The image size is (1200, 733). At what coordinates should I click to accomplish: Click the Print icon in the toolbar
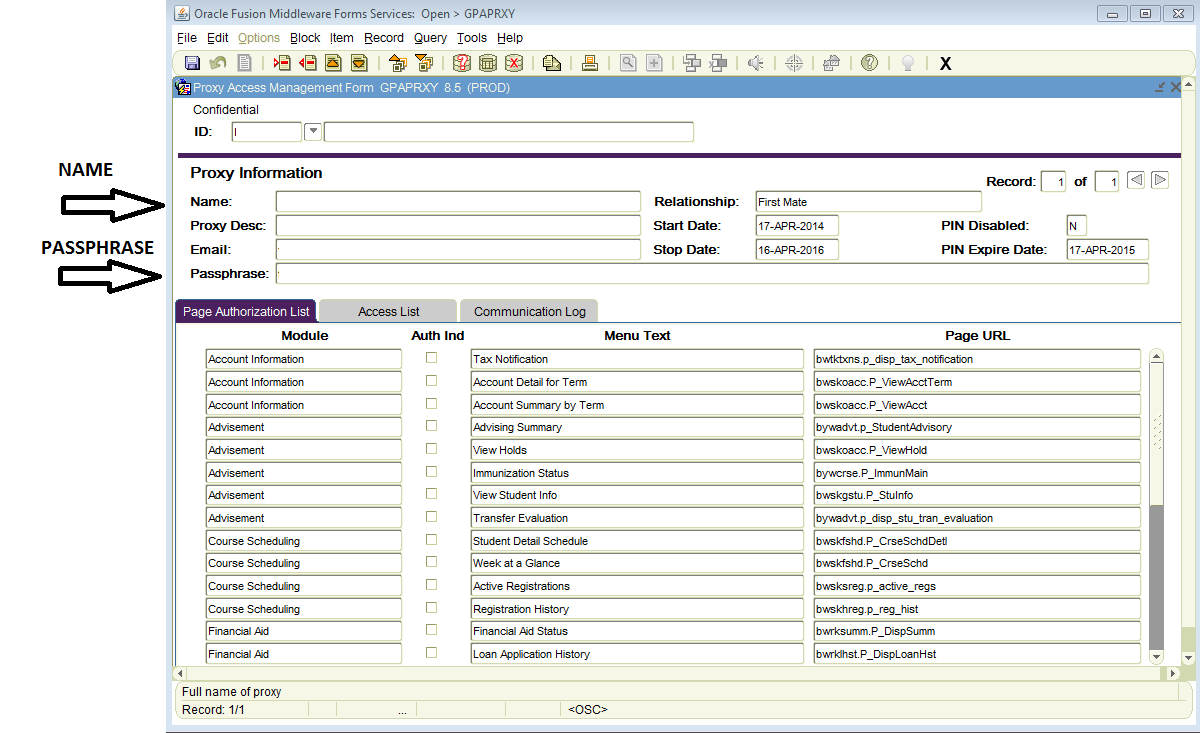pyautogui.click(x=590, y=63)
